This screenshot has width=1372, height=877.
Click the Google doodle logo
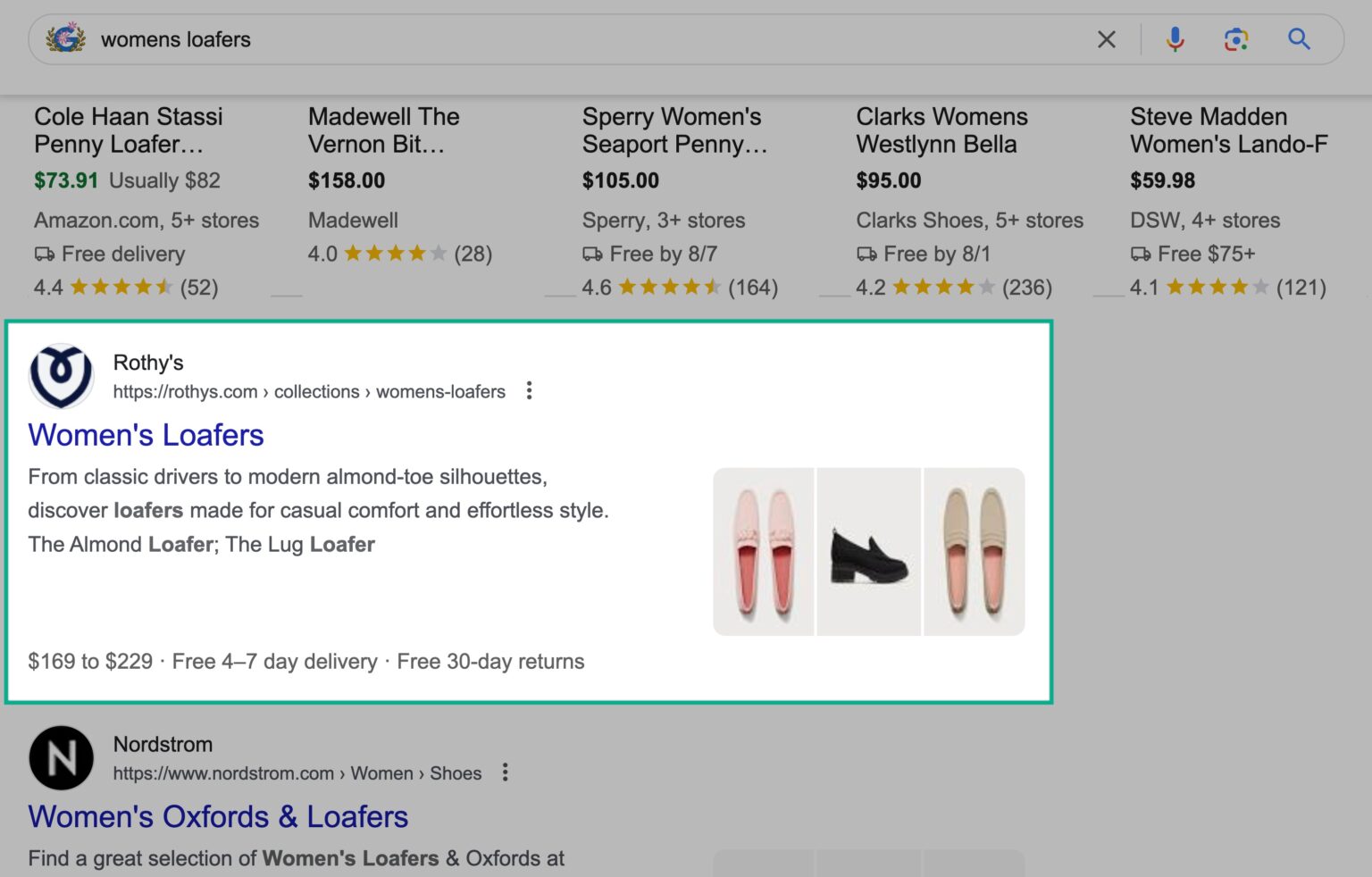pyautogui.click(x=66, y=39)
